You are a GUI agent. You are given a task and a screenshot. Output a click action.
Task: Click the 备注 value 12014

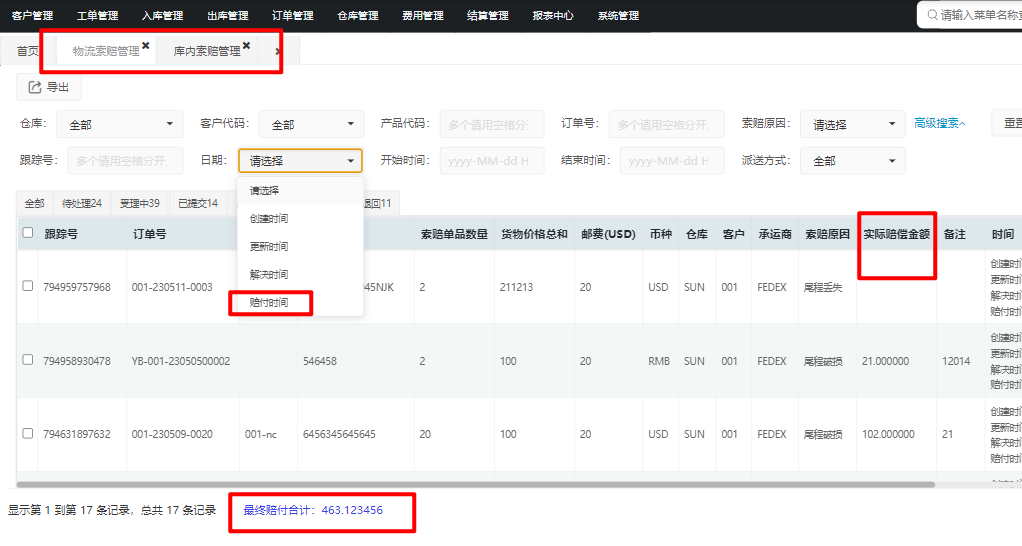[x=956, y=361]
